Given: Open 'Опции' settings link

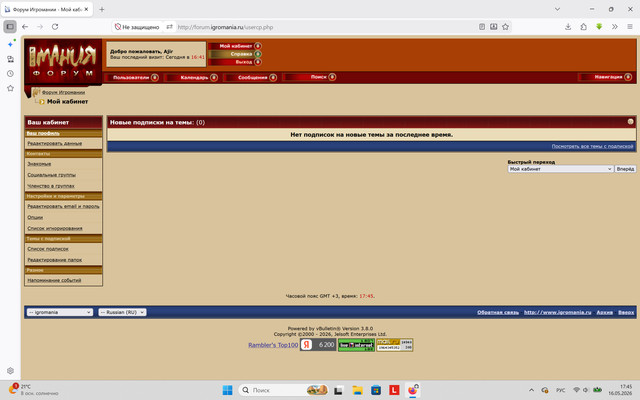Looking at the screenshot, I should click(x=35, y=217).
